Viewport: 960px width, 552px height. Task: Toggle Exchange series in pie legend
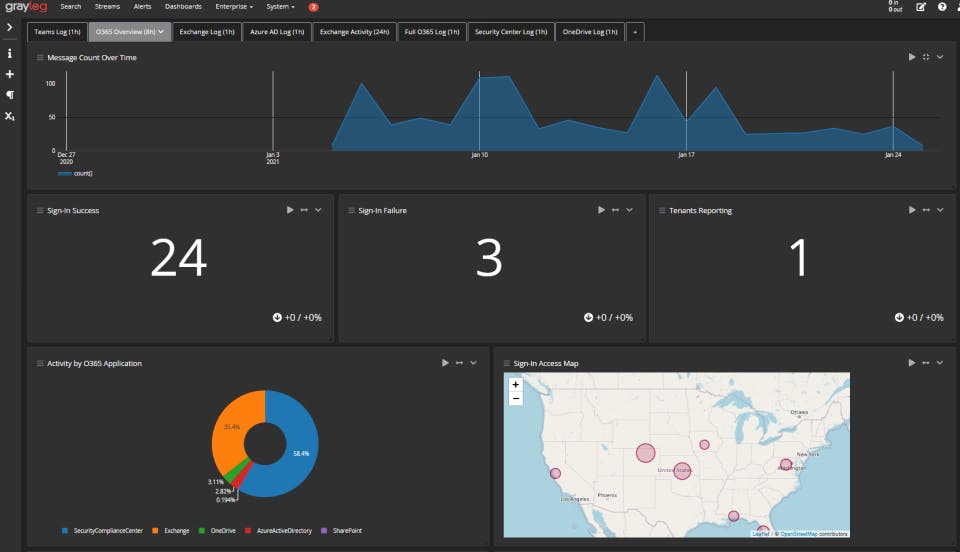click(171, 531)
